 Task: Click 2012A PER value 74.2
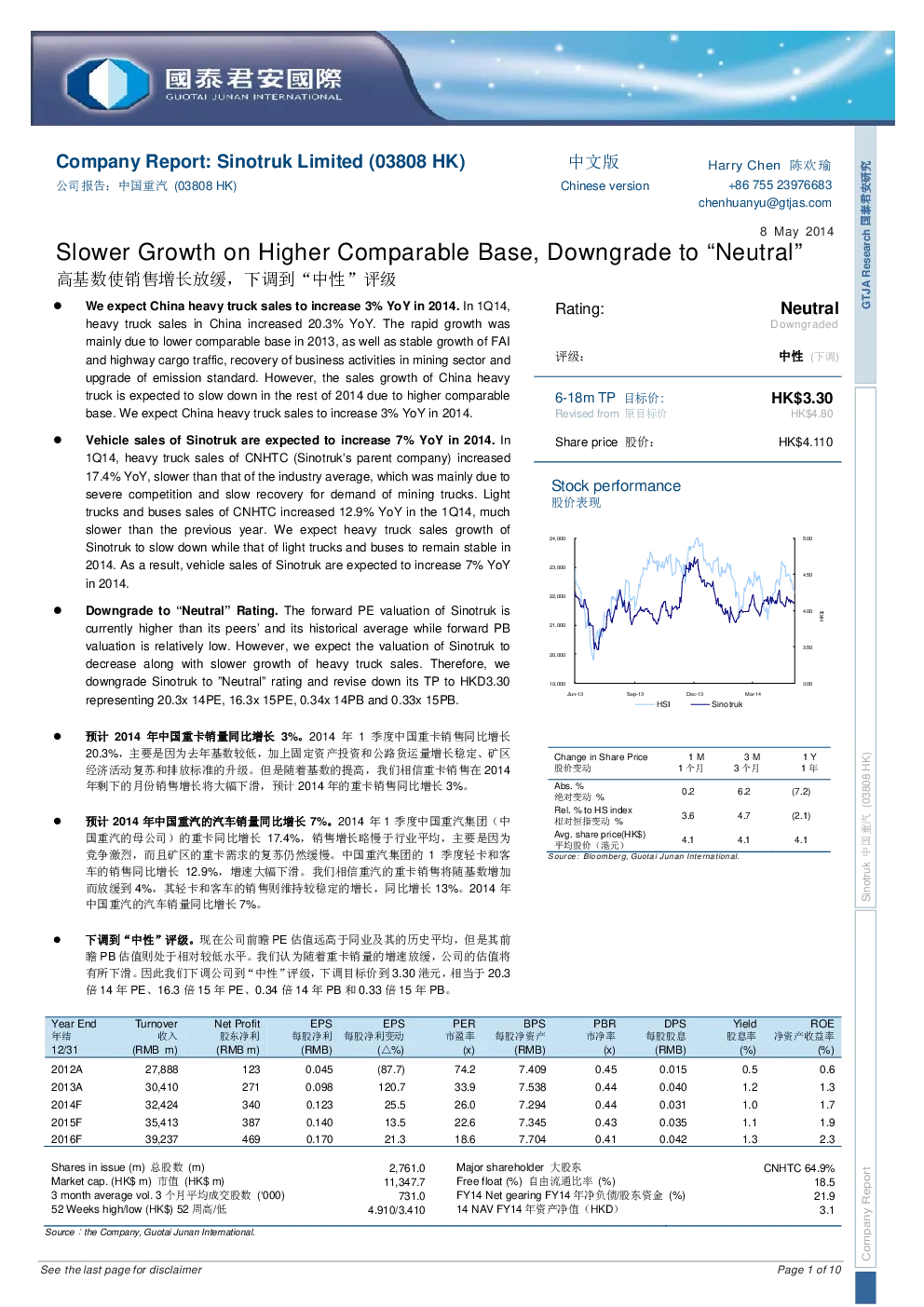click(464, 1069)
